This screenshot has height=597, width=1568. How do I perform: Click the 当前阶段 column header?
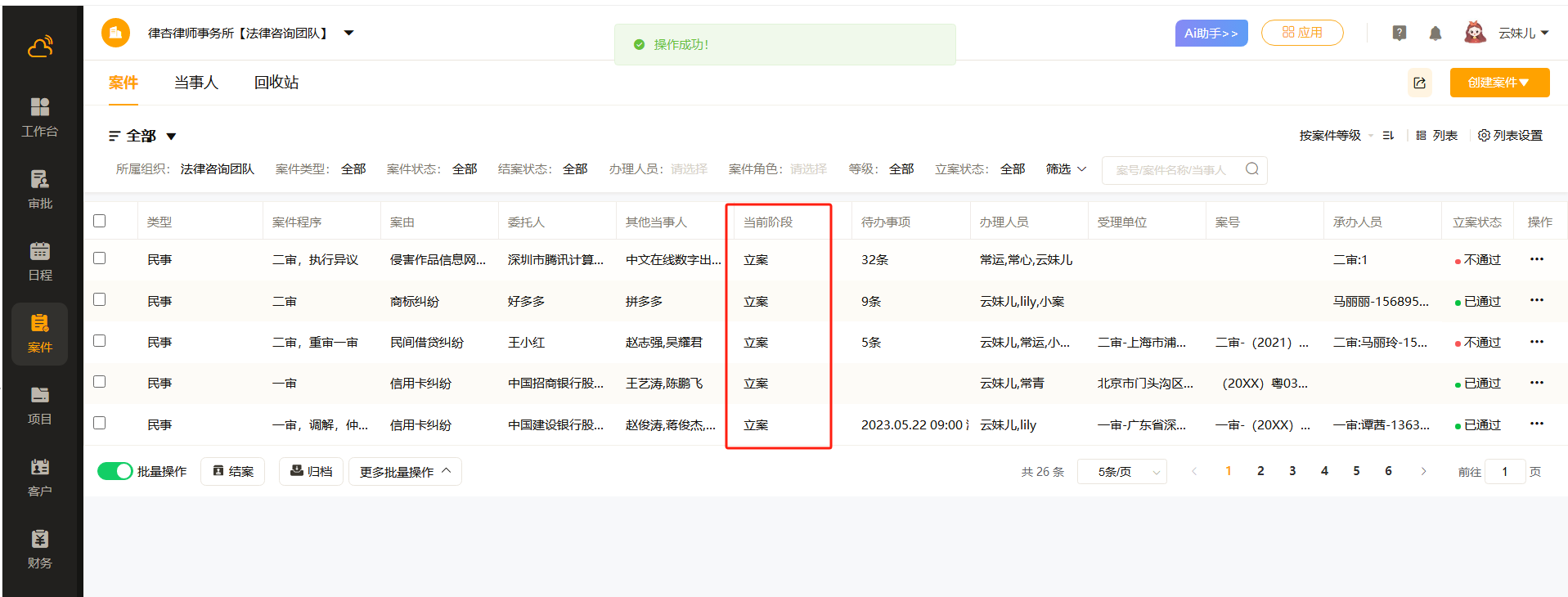point(768,222)
